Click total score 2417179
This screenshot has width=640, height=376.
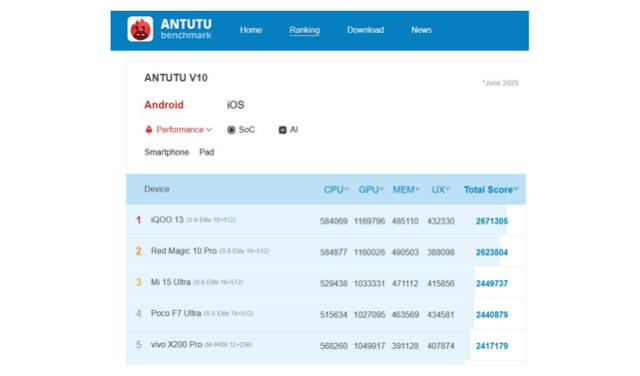tap(492, 346)
